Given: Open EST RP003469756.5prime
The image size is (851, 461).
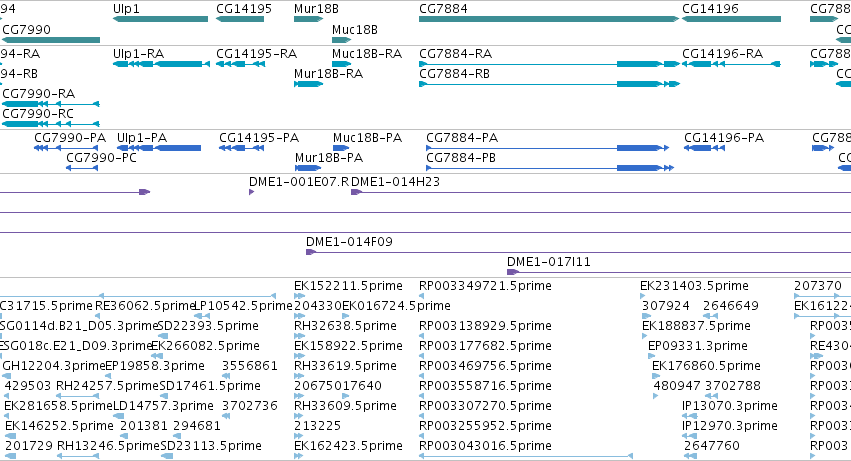Looking at the screenshot, I should coord(485,366).
